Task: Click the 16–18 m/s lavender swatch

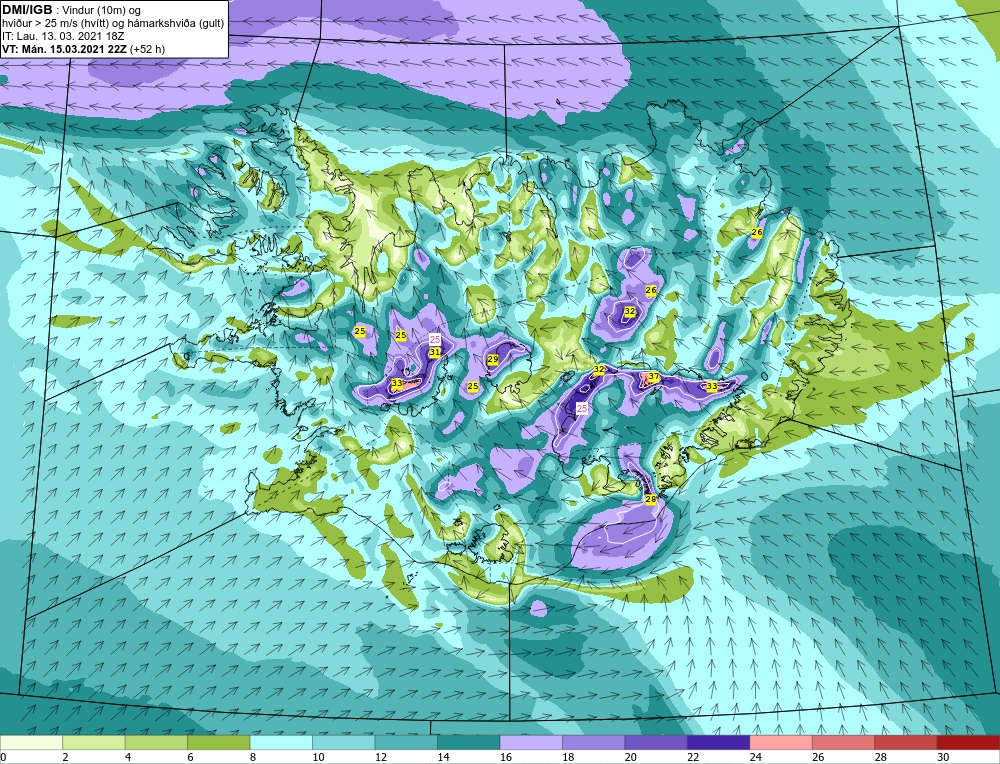Action: (531, 743)
